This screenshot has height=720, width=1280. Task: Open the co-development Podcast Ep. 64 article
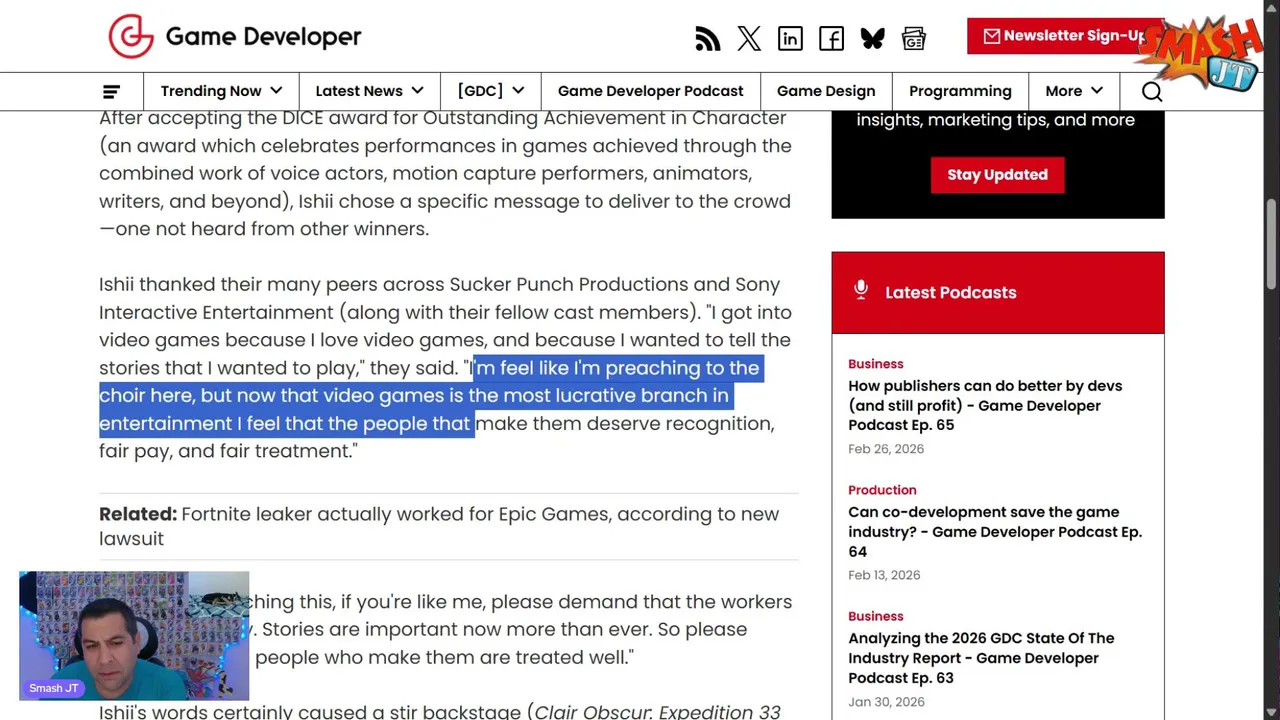(x=995, y=531)
